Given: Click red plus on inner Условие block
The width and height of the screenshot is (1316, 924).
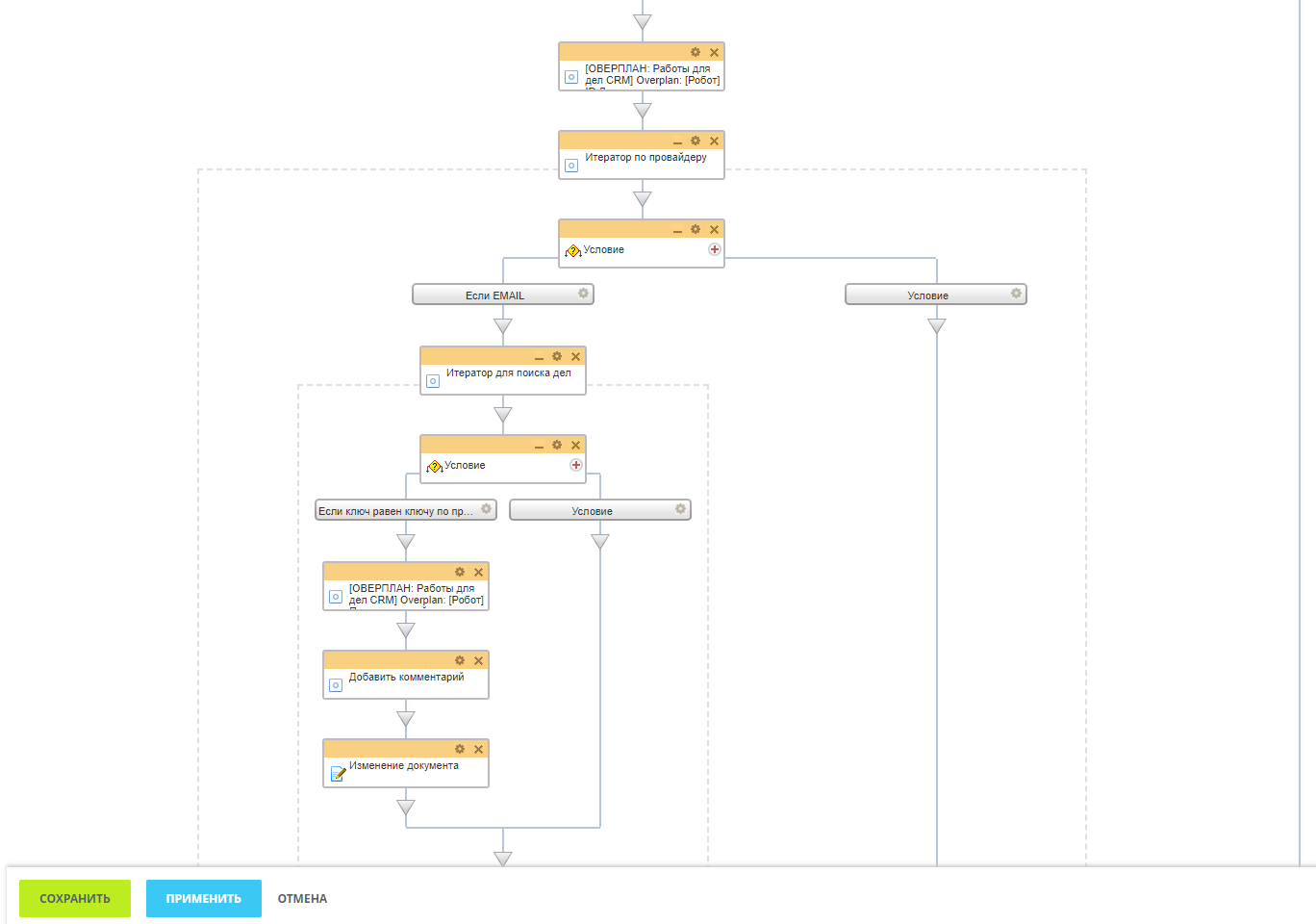Looking at the screenshot, I should click(x=576, y=464).
